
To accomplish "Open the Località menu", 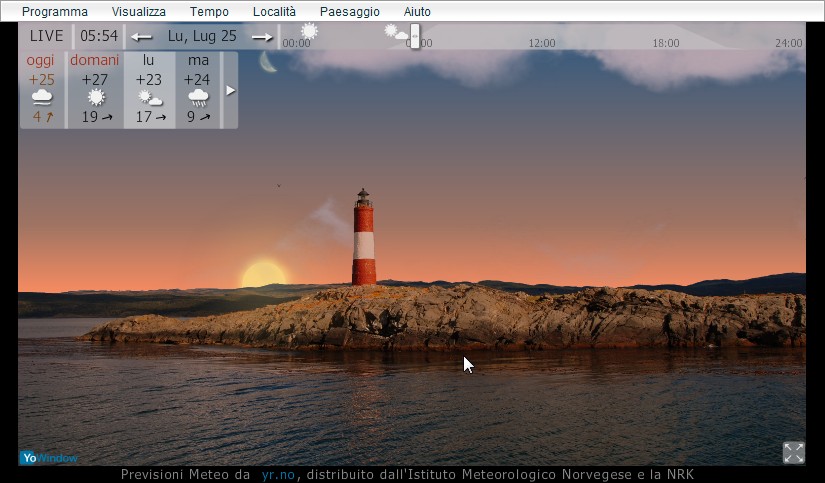I will pyautogui.click(x=274, y=12).
